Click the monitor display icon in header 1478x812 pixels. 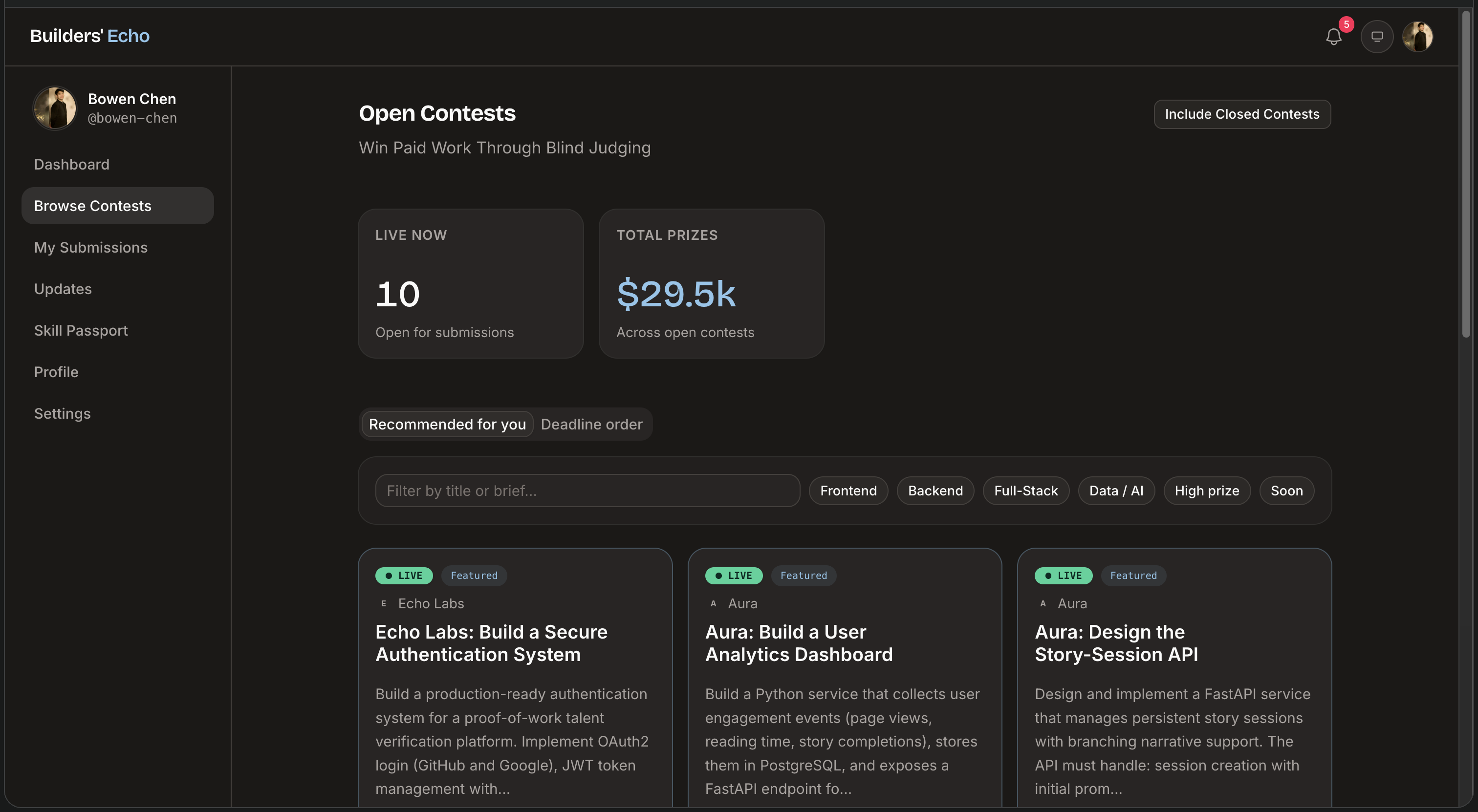coord(1377,37)
